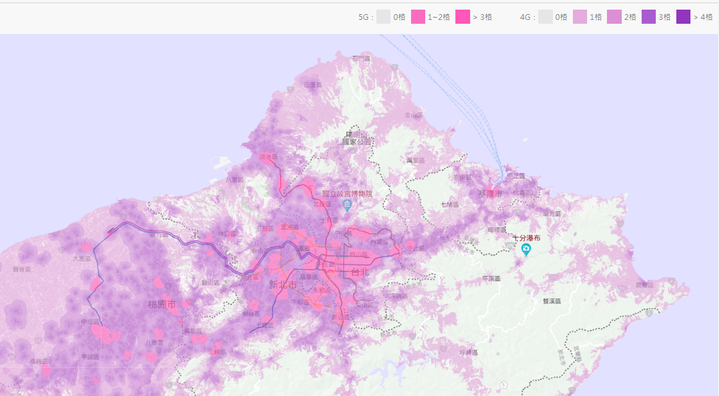Viewport: 720px width, 396px height.
Task: Click the 雙溪區 district label
Action: pos(551,301)
